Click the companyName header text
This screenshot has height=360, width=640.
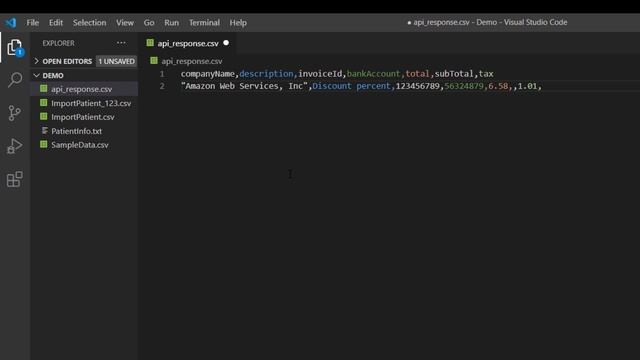click(x=208, y=74)
